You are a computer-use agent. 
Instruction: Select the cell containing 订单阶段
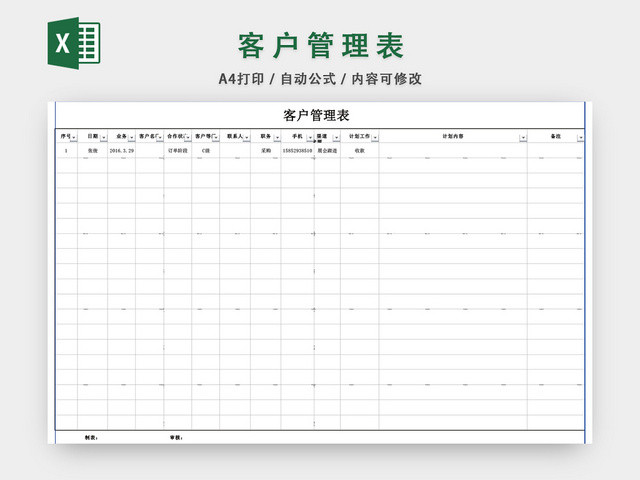(178, 151)
